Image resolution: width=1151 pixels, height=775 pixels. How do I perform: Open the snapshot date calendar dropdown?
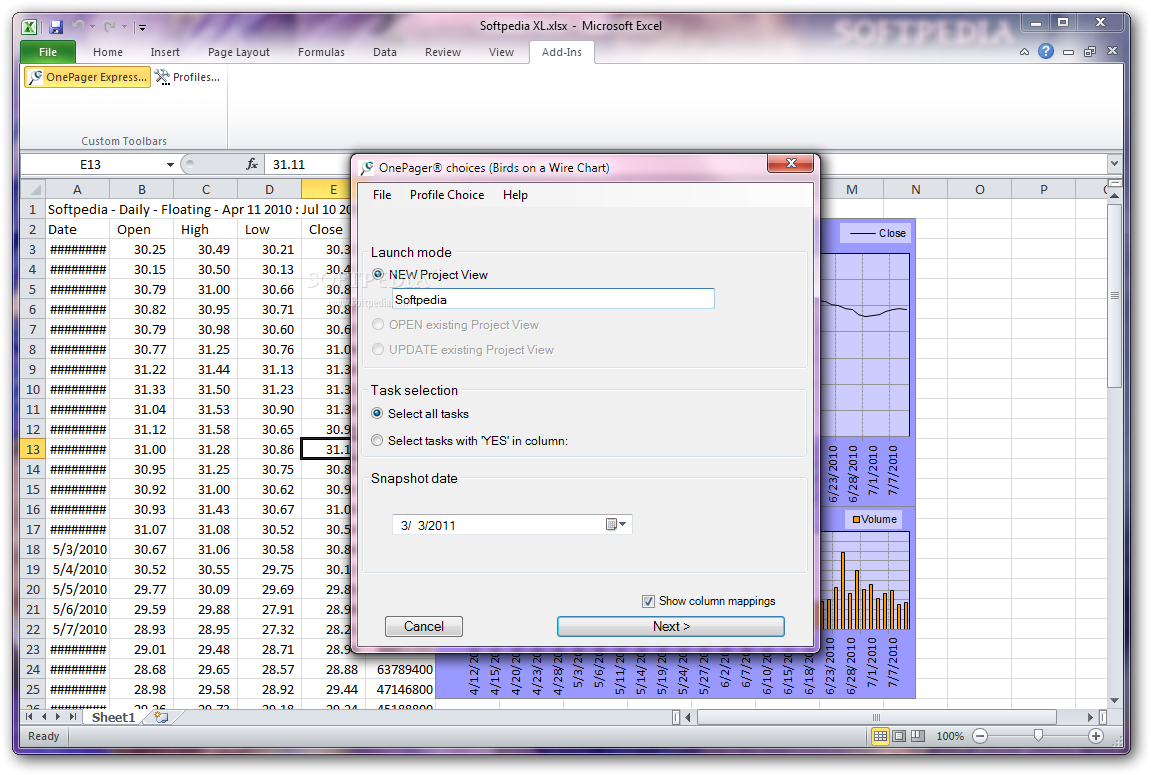[616, 524]
